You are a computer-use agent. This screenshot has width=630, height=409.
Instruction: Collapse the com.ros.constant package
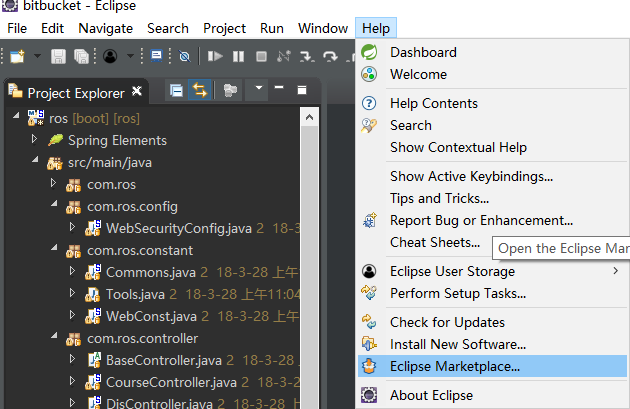(x=54, y=247)
